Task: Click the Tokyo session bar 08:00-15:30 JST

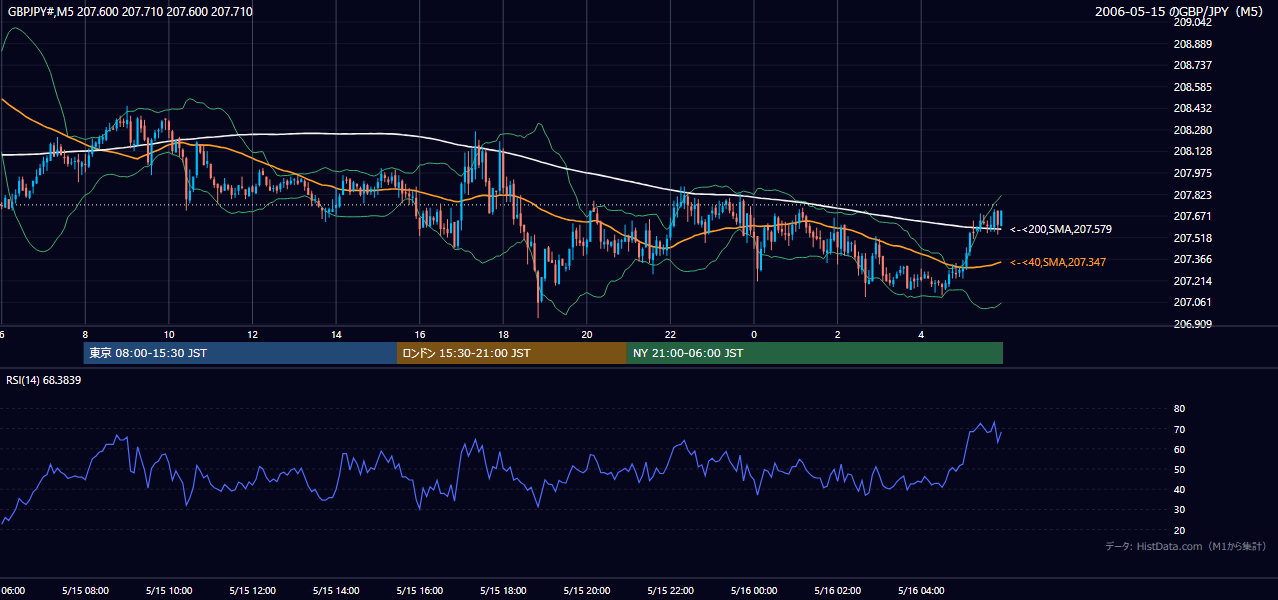Action: tap(240, 353)
